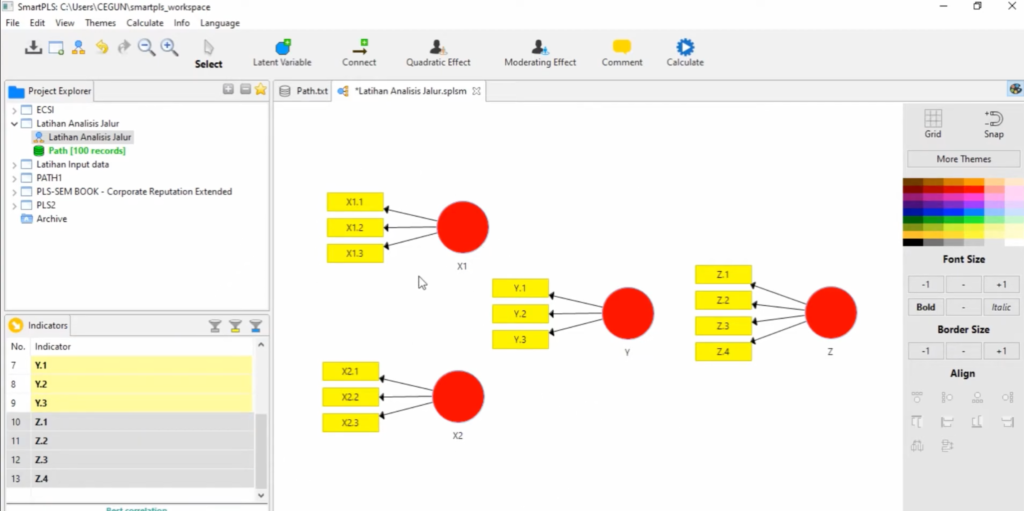Viewport: 1024px width, 511px height.
Task: Select the red Y latent variable circle
Action: coord(628,314)
